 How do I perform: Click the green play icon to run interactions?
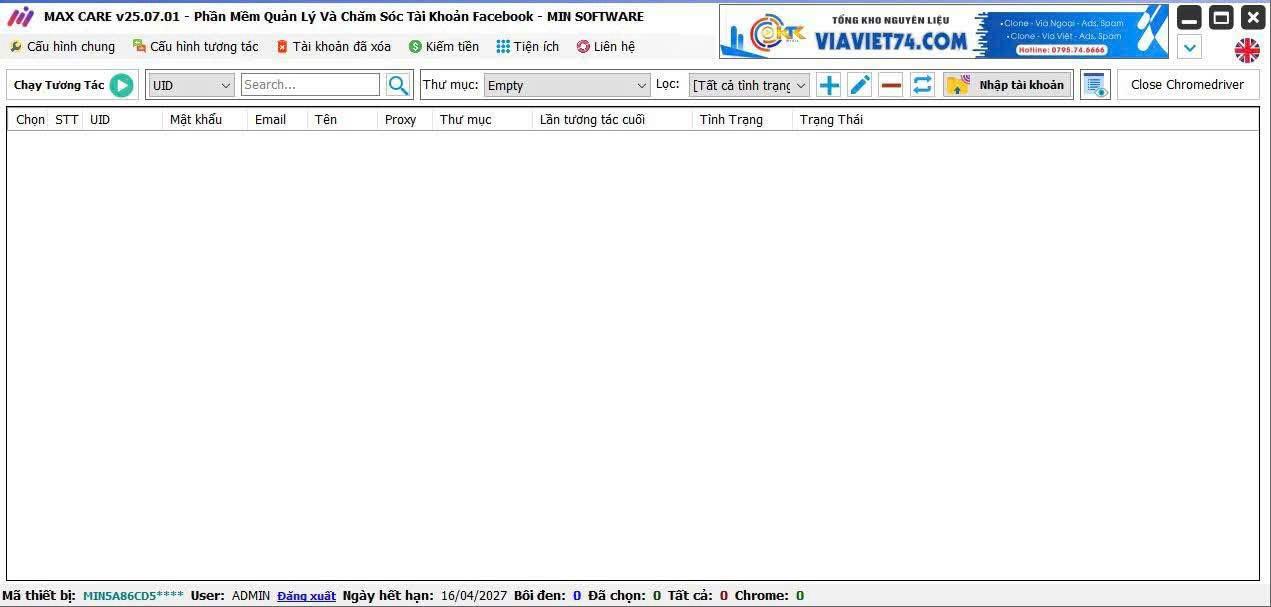(x=121, y=85)
